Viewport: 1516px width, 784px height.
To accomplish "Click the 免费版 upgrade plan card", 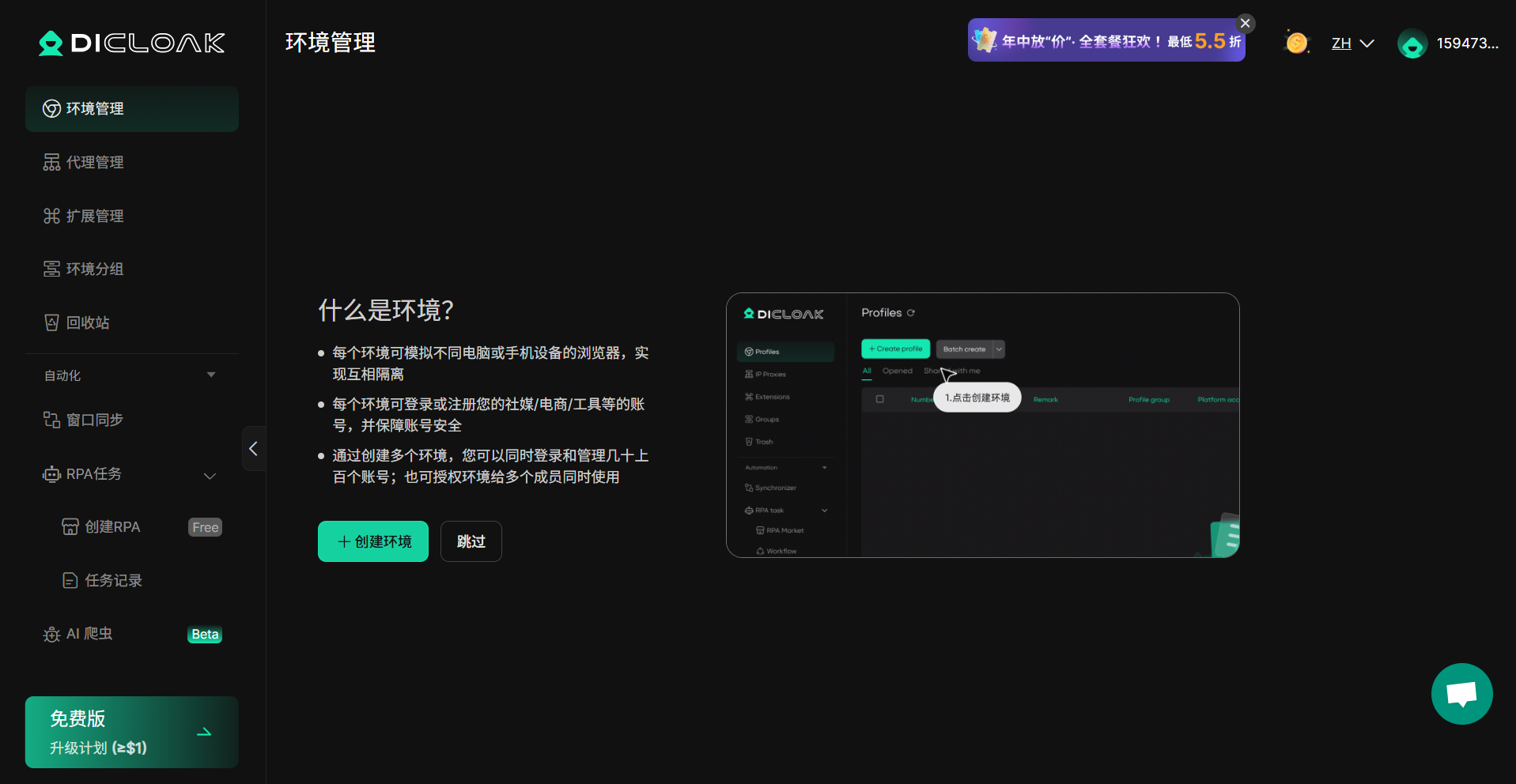I will [132, 732].
